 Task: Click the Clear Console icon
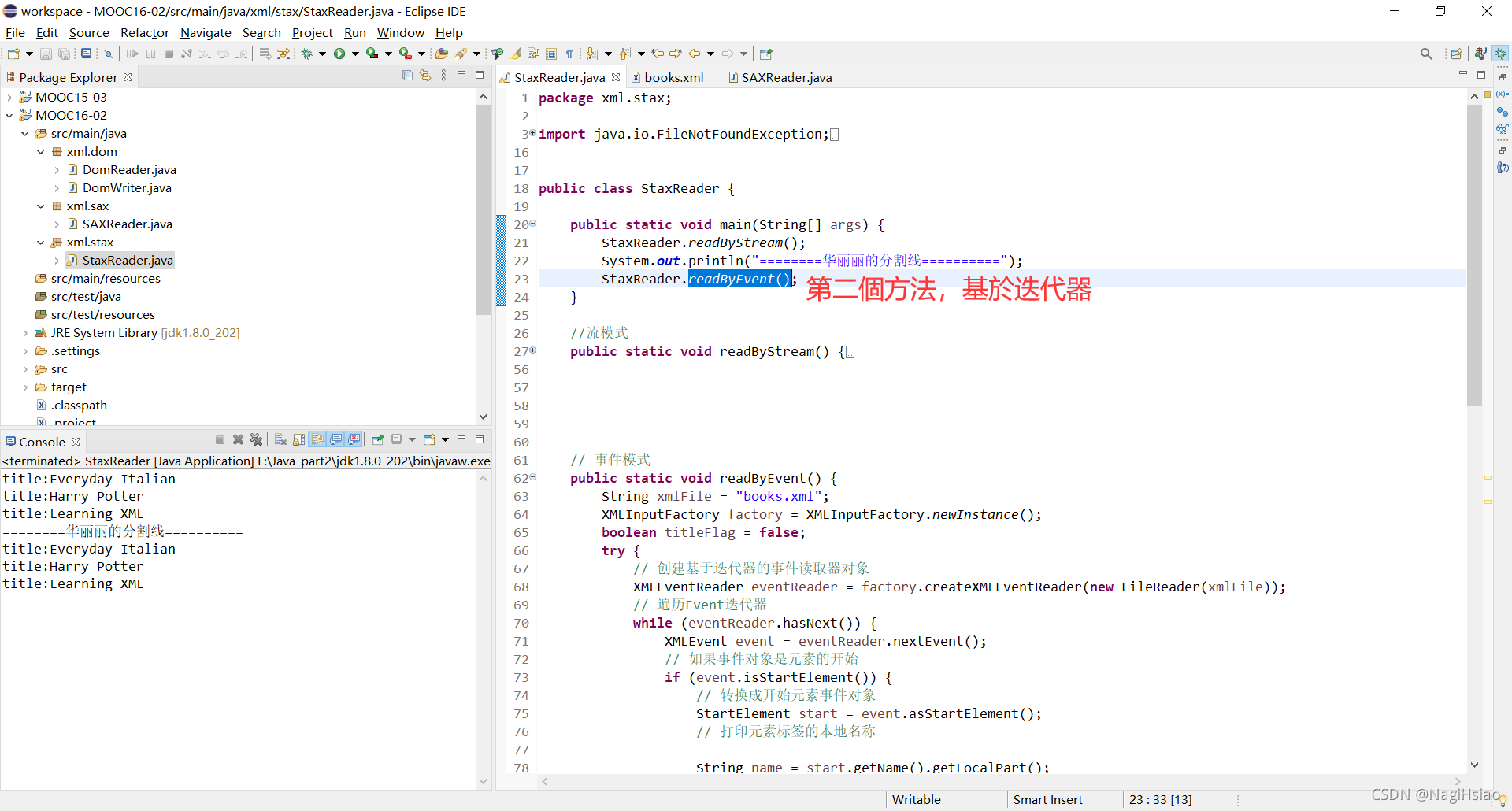coord(280,439)
